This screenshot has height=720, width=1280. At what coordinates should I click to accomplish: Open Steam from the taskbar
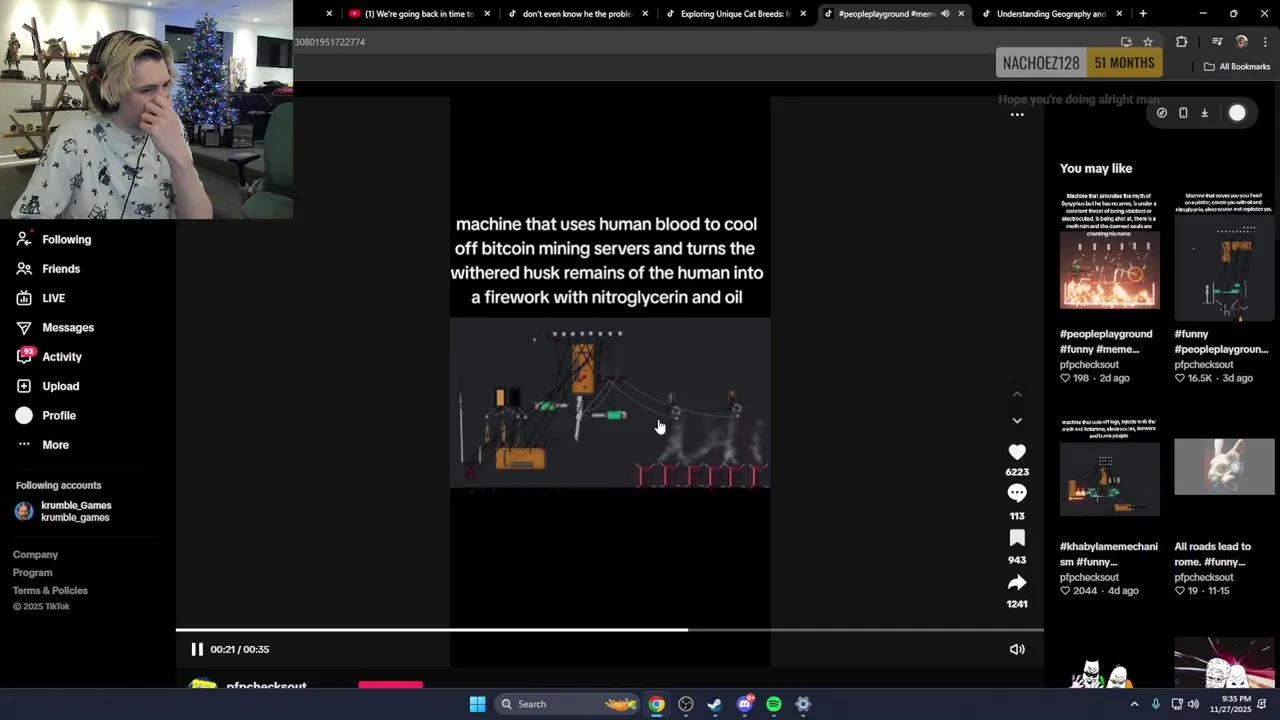[x=715, y=704]
